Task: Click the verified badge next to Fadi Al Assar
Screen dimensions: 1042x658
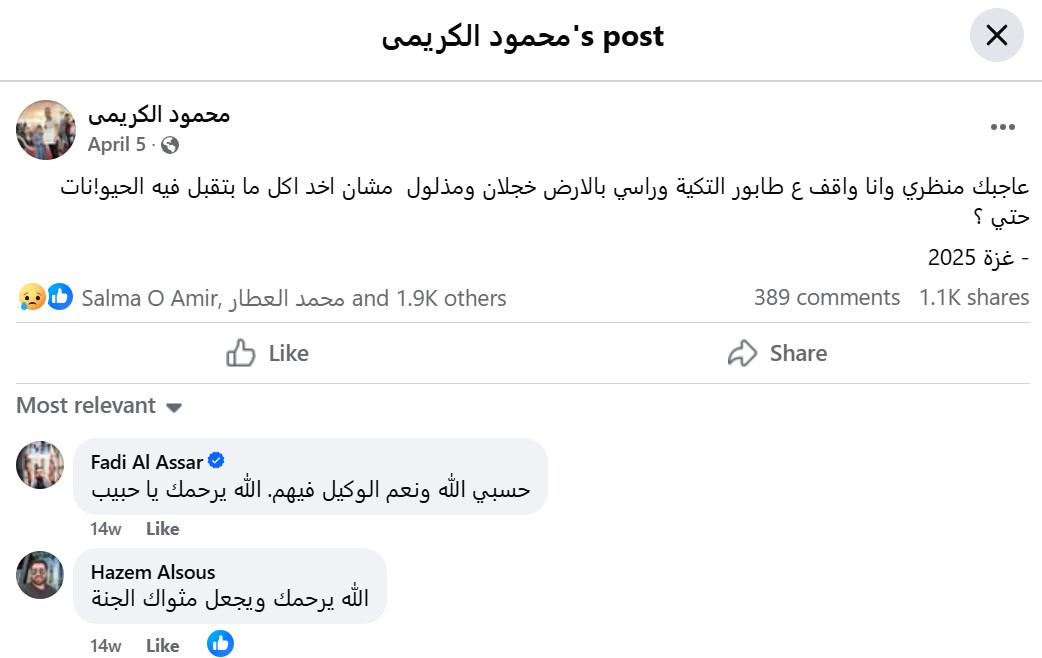Action: [x=216, y=460]
